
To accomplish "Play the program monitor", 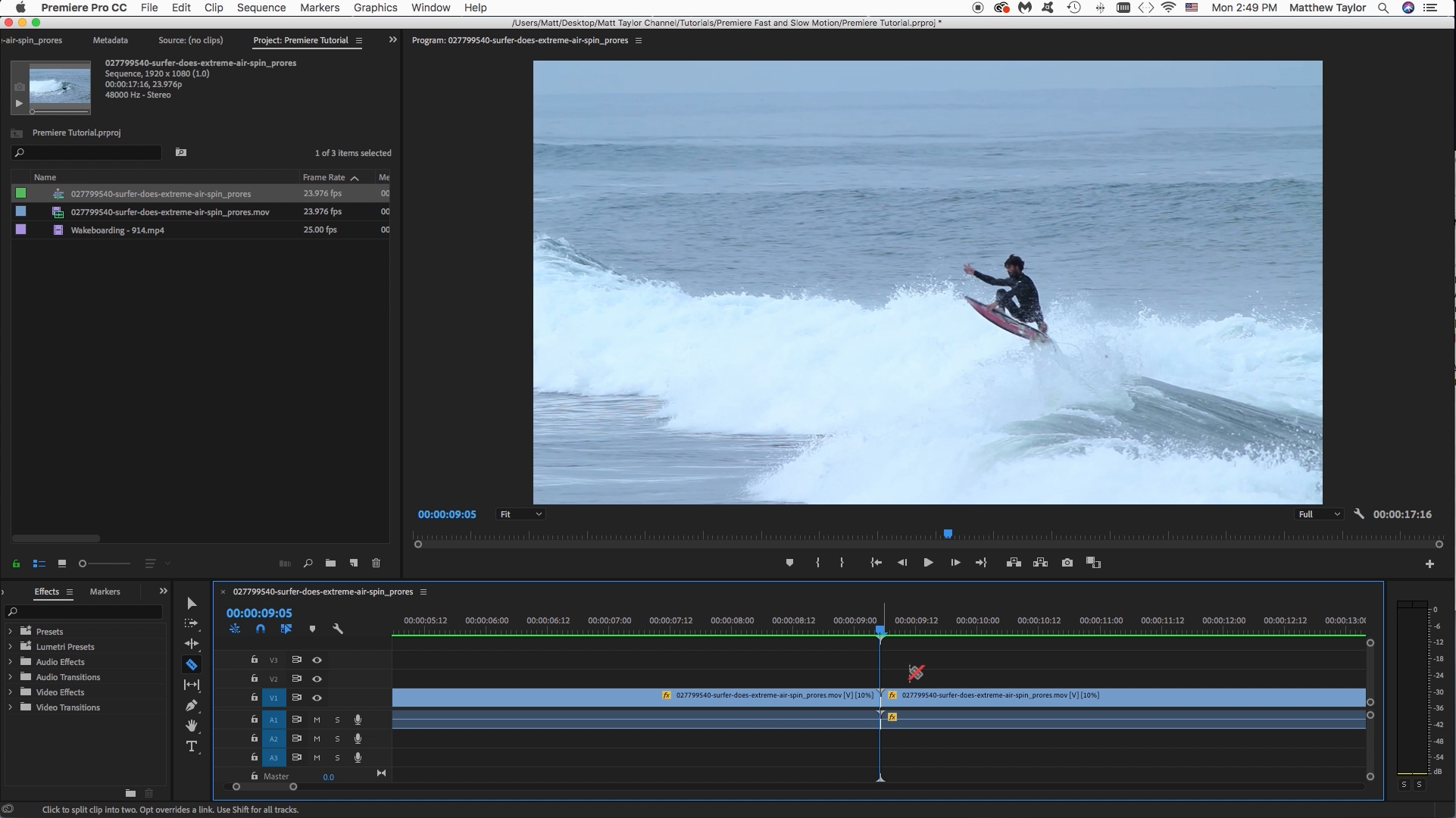I will point(928,563).
